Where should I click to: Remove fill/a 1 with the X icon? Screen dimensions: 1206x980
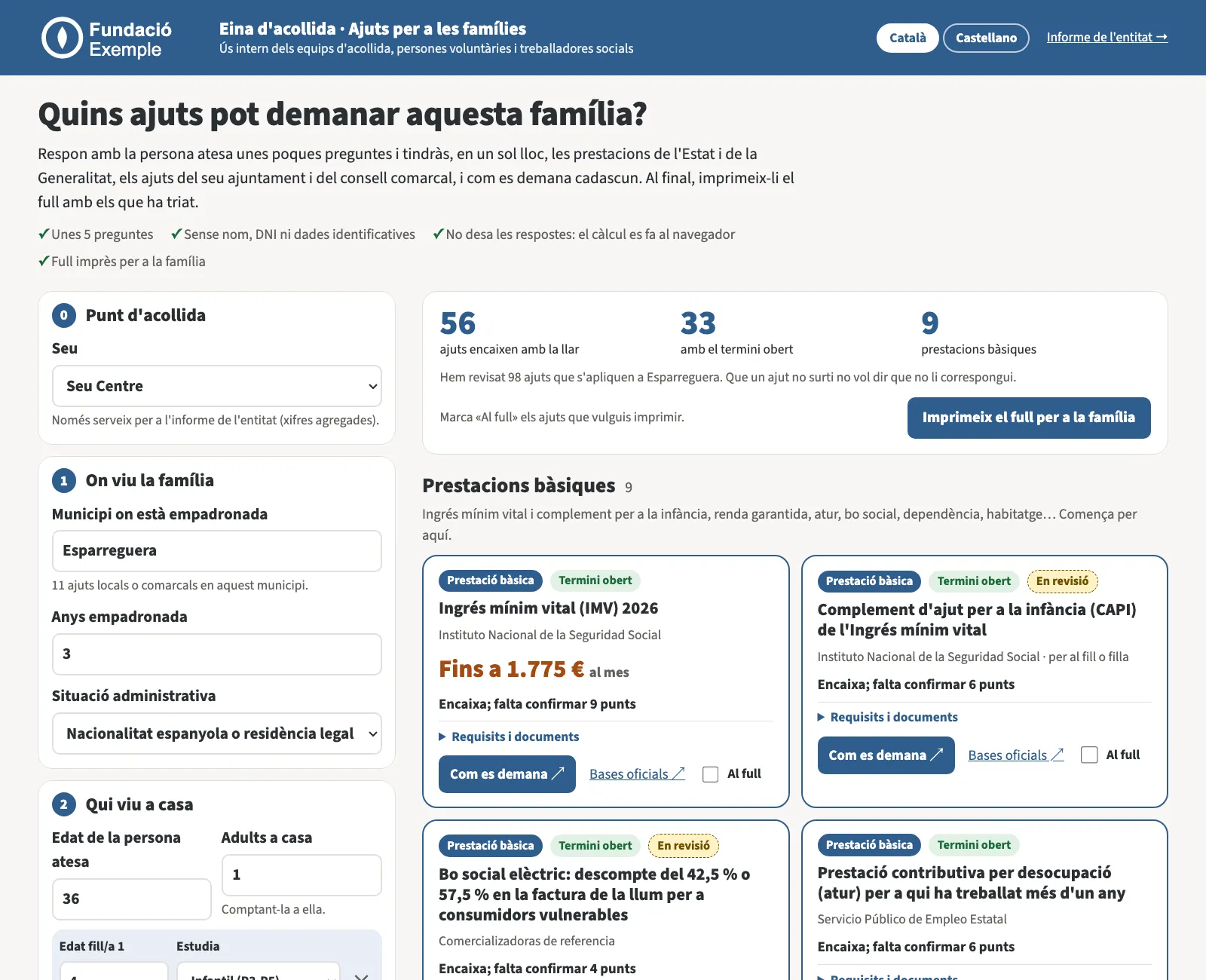click(361, 975)
